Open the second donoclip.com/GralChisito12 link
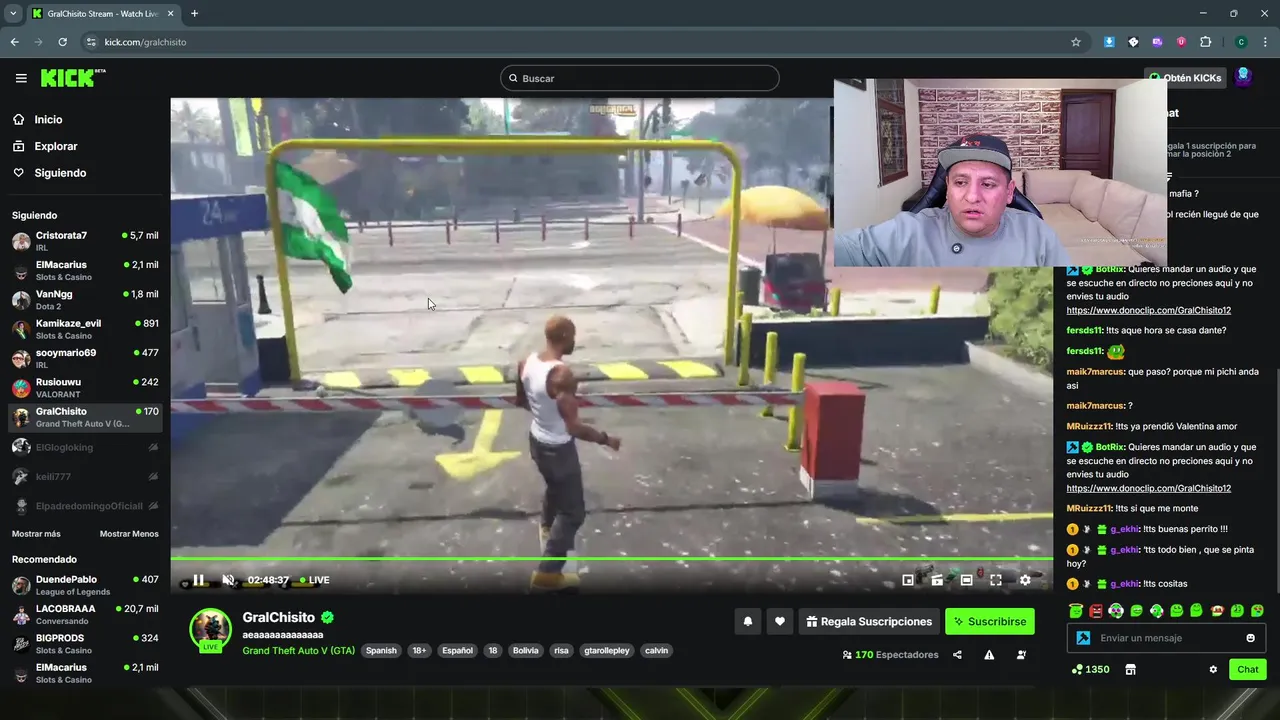Viewport: 1280px width, 720px height. click(1148, 488)
